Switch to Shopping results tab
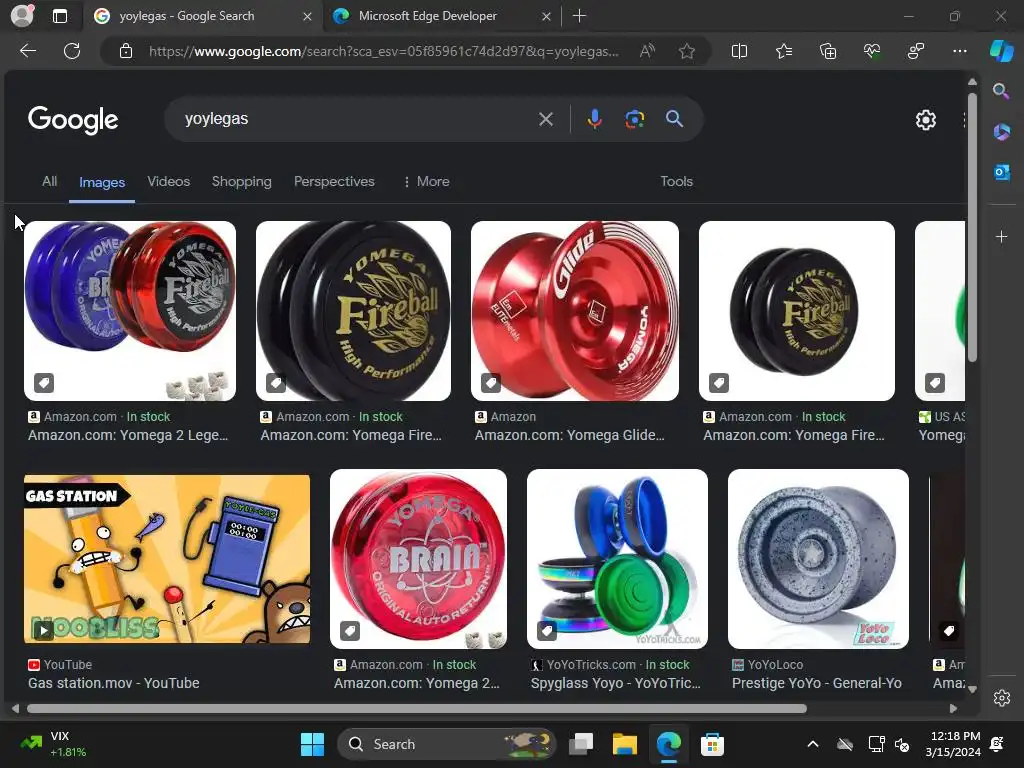Viewport: 1024px width, 768px height. point(242,182)
